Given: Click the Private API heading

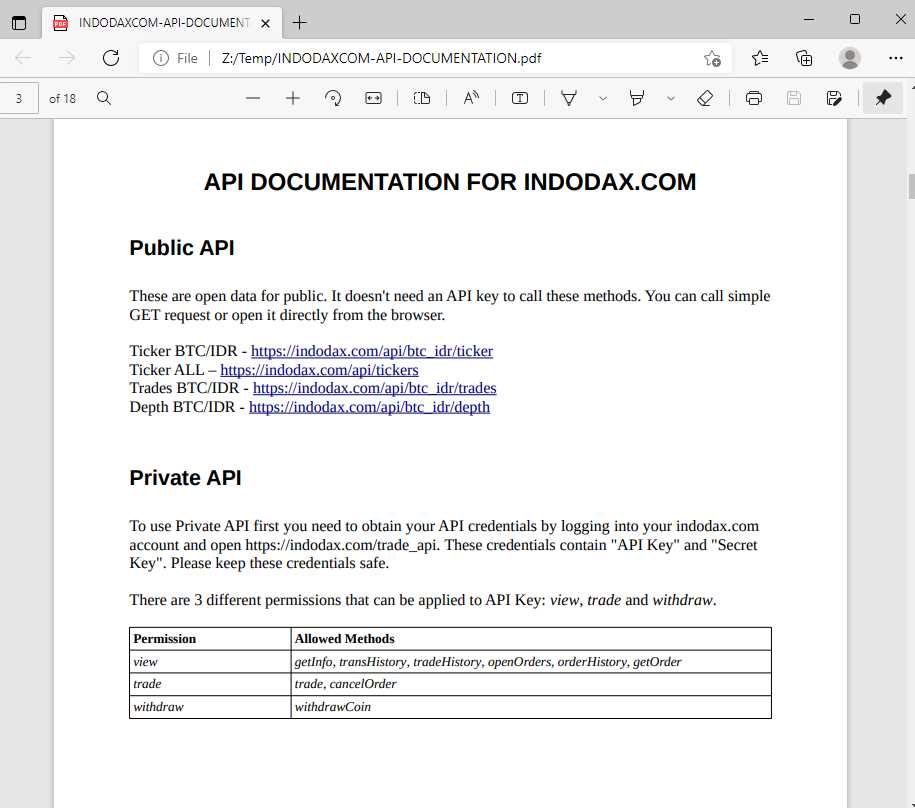Looking at the screenshot, I should click(185, 478).
